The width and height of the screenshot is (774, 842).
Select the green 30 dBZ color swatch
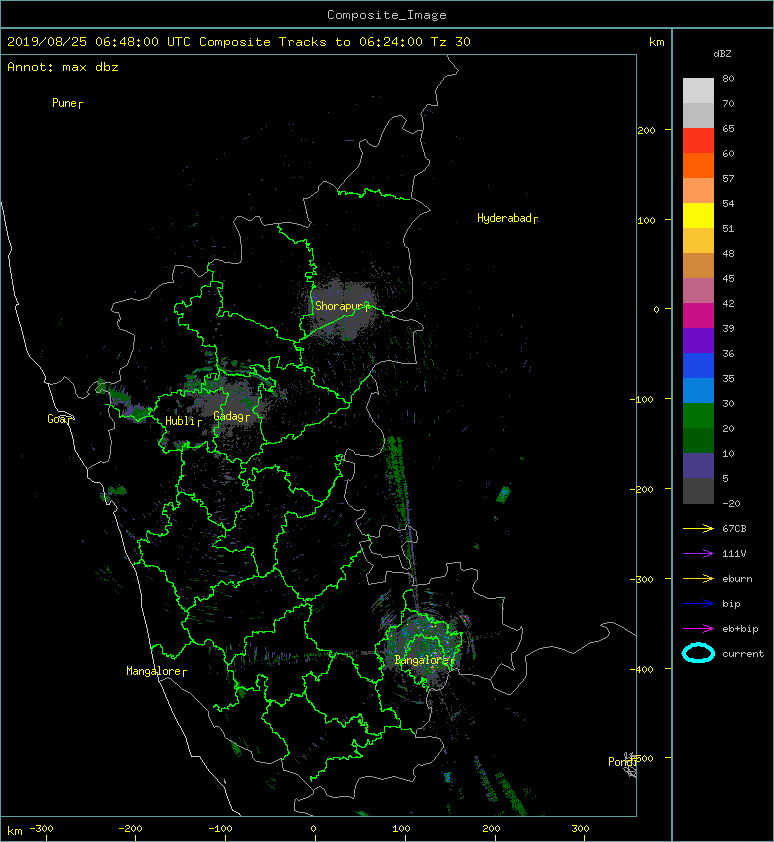[698, 416]
